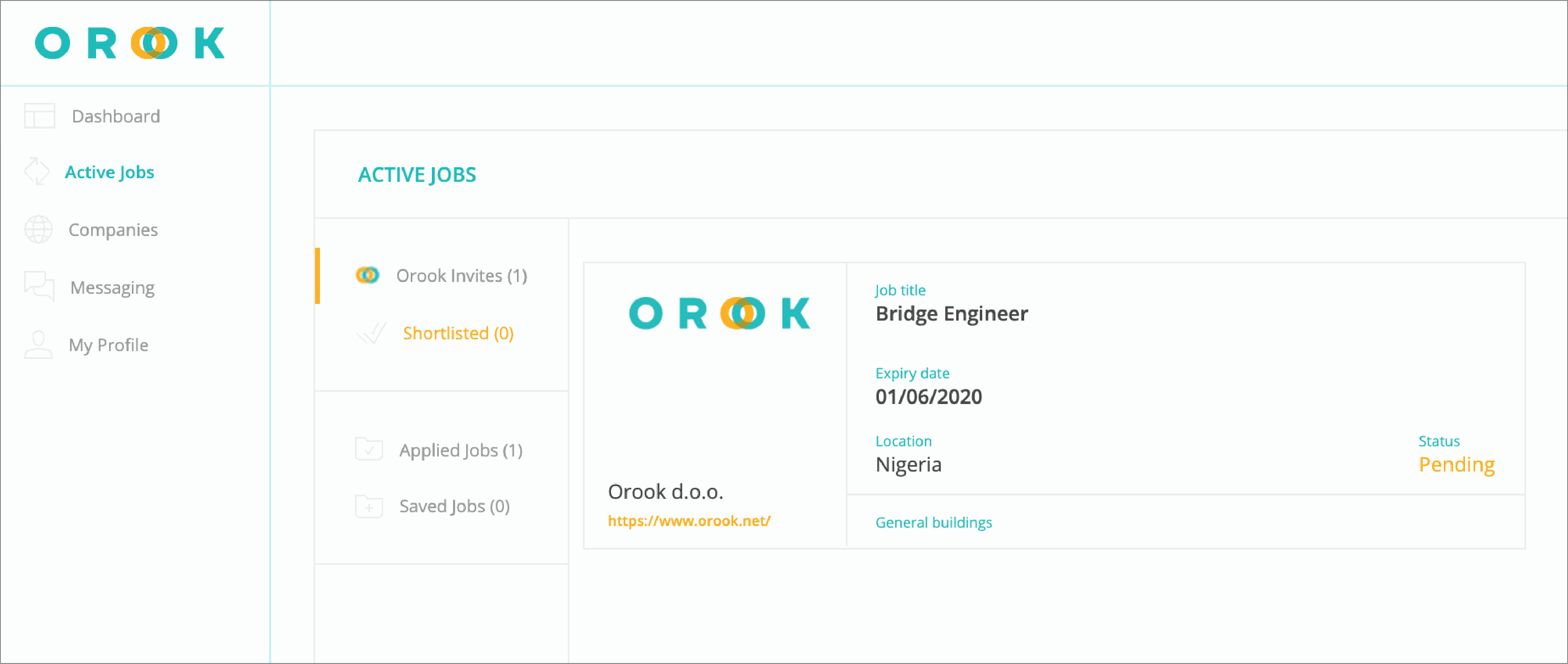
Task: Click the My Profile person icon
Action: (38, 345)
